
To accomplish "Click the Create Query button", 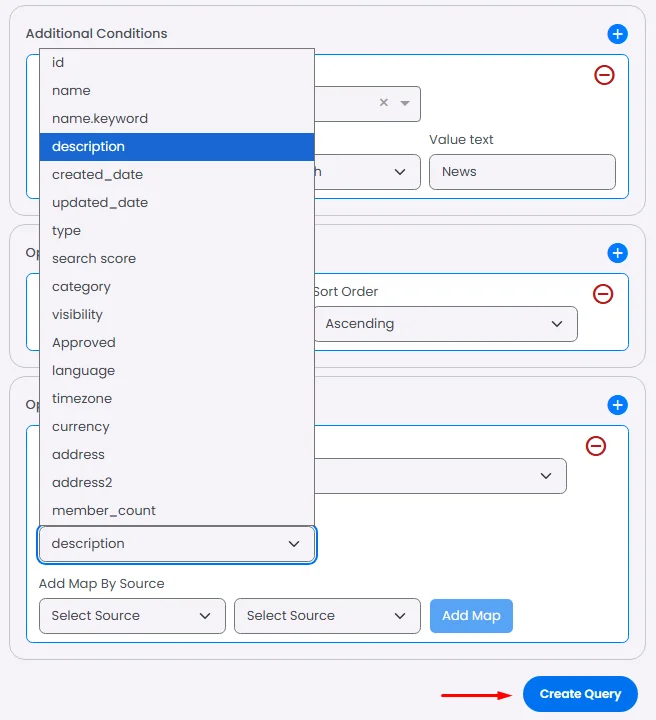I will coord(580,694).
